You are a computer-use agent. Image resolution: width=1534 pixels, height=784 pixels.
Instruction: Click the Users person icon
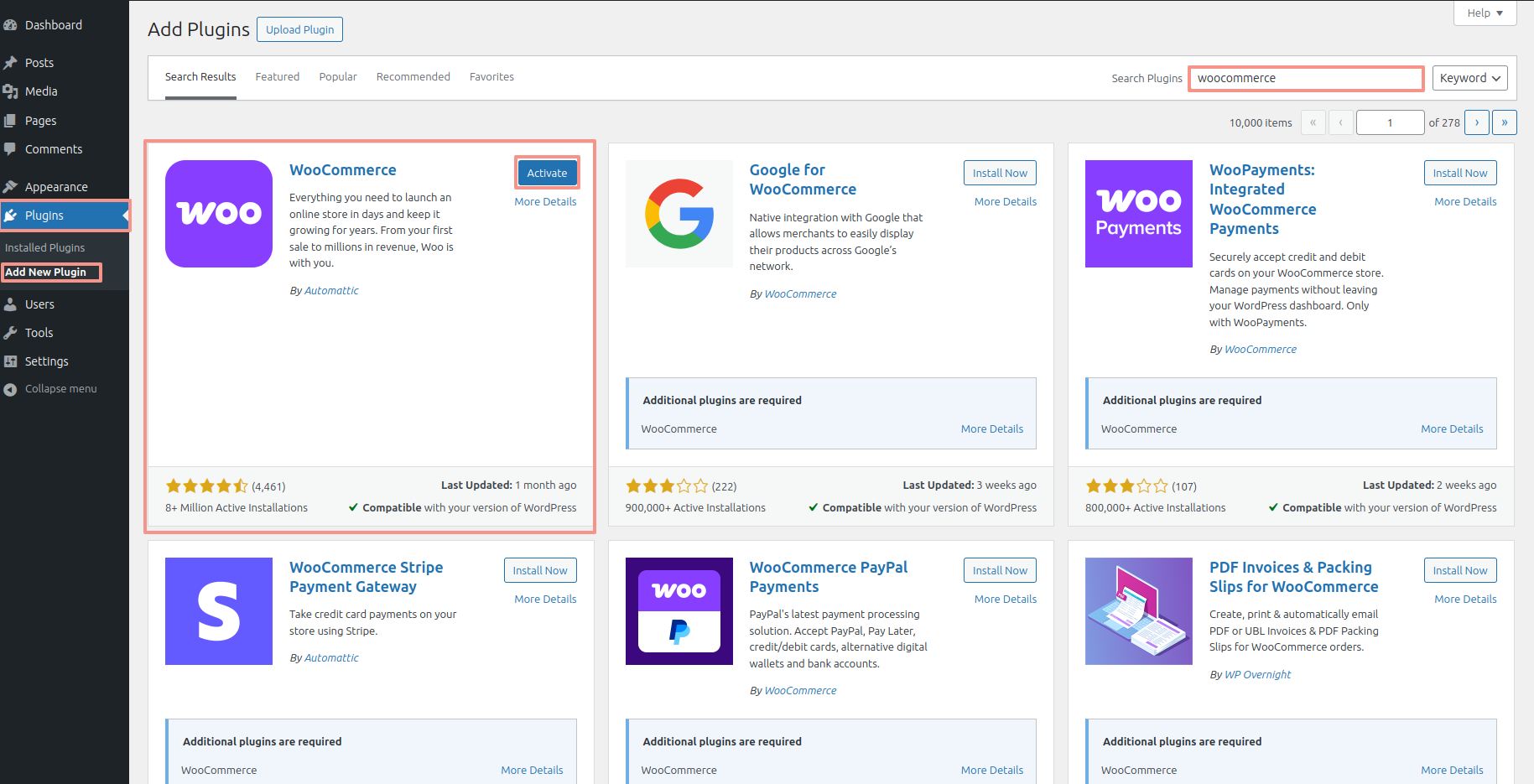(x=10, y=304)
